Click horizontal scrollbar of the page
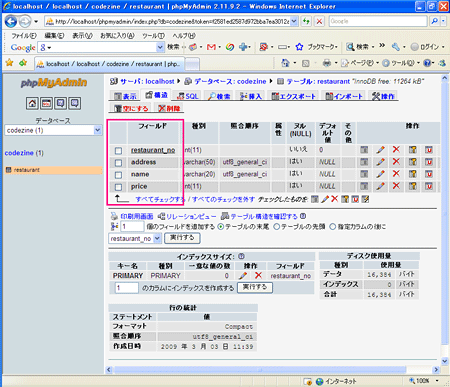The height and width of the screenshot is (387, 450). (x=260, y=369)
